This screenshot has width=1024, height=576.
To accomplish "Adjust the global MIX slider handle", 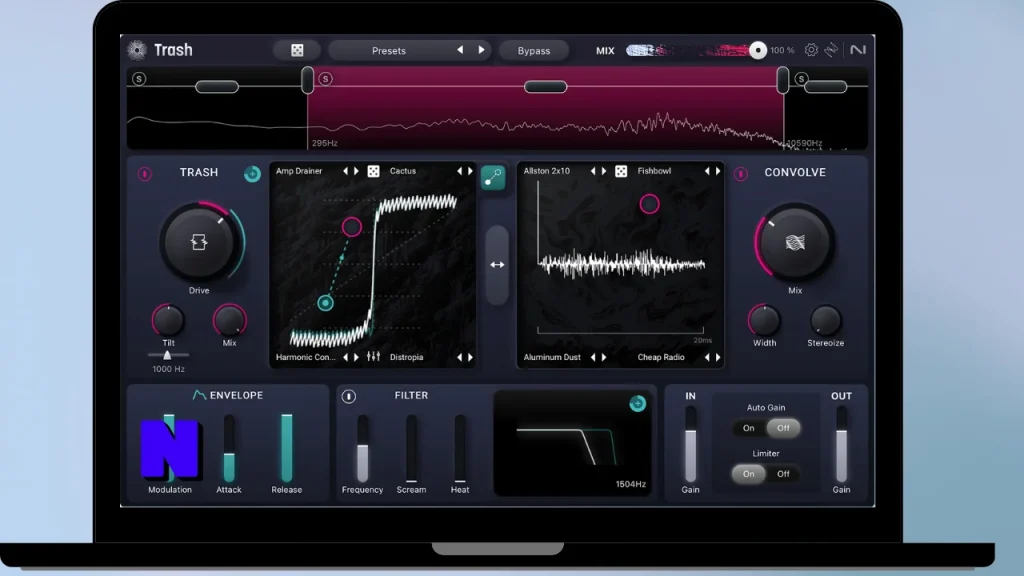I will pos(758,50).
